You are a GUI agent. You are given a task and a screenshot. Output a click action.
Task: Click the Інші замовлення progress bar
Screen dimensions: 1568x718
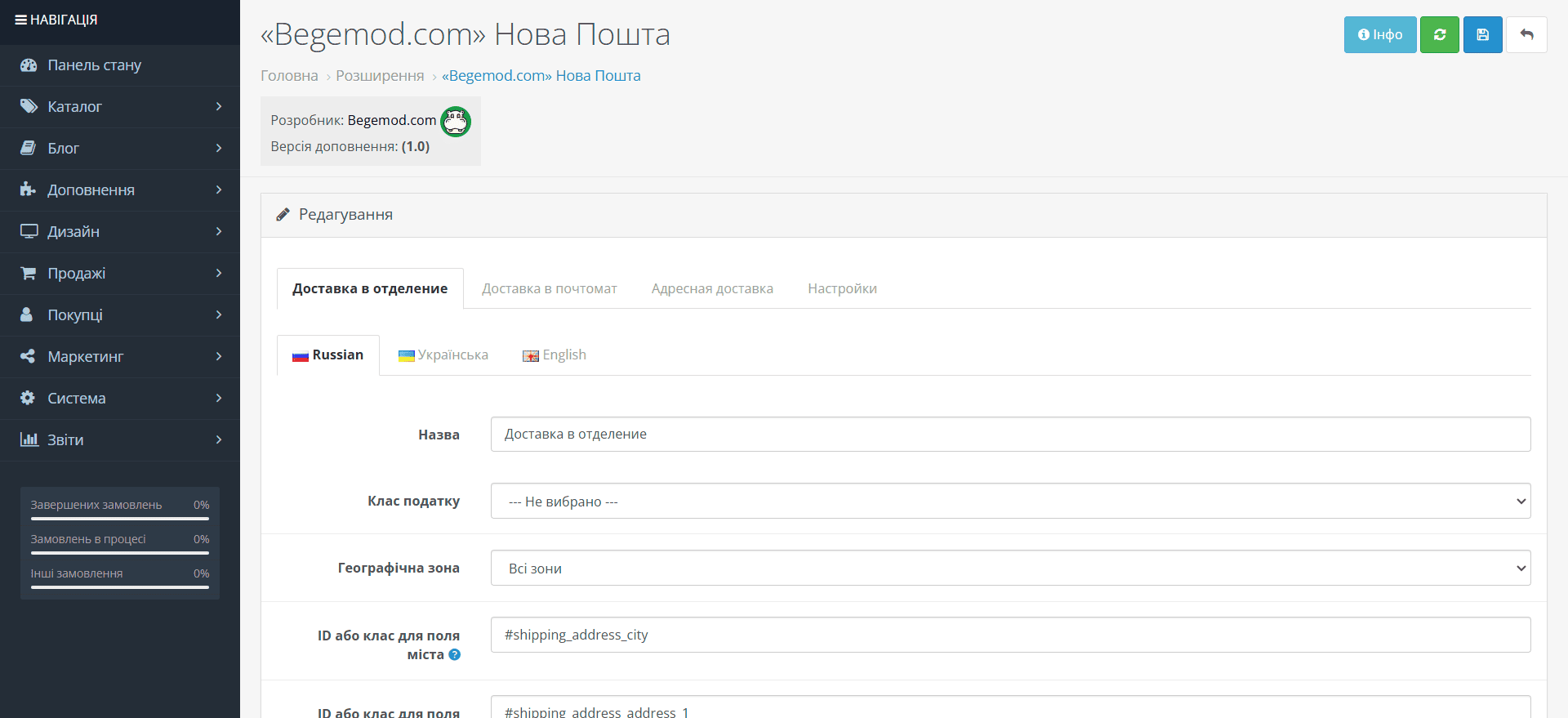tap(120, 586)
